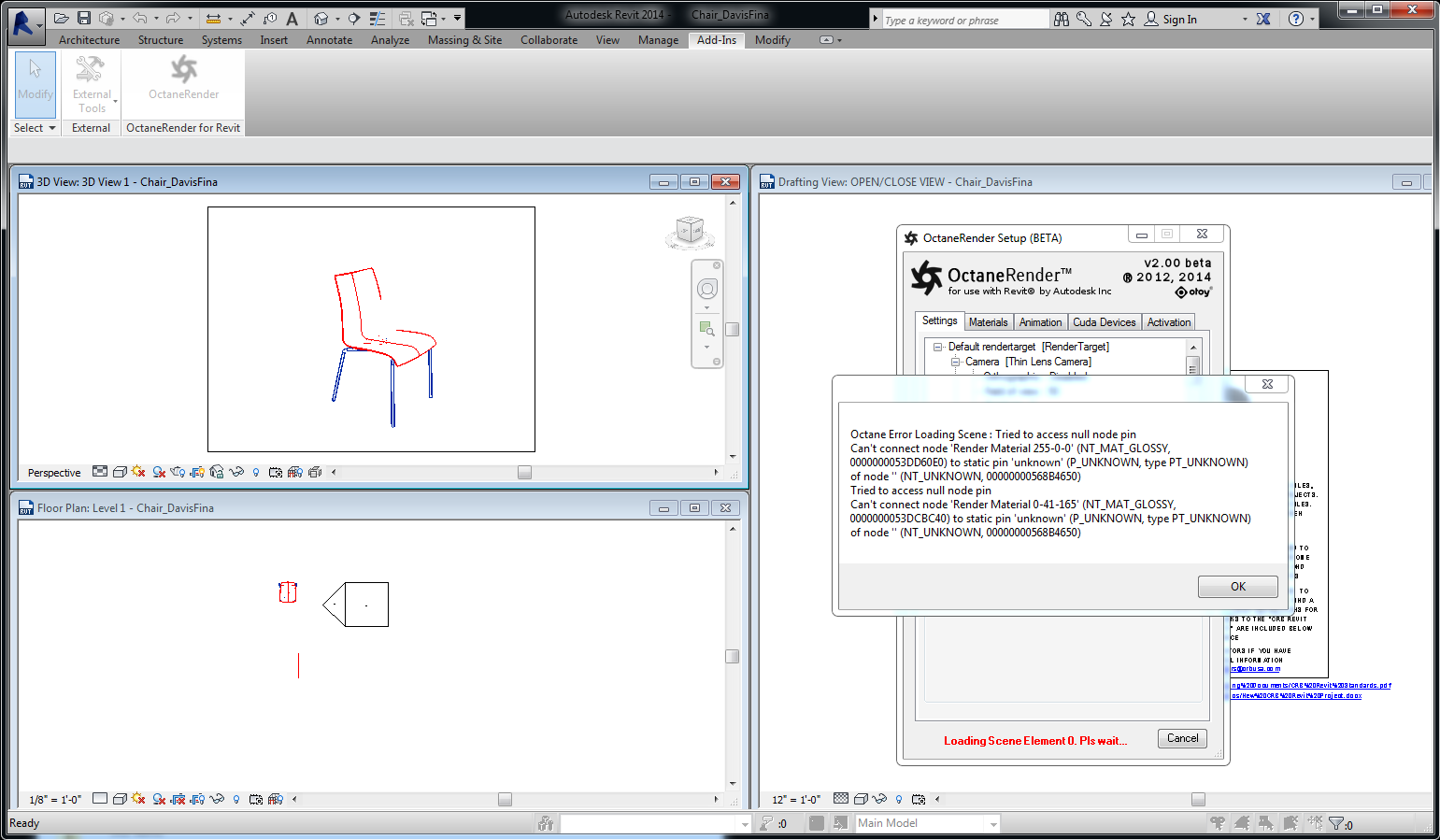
Task: Click the Redo arrow icon
Action: point(173,19)
